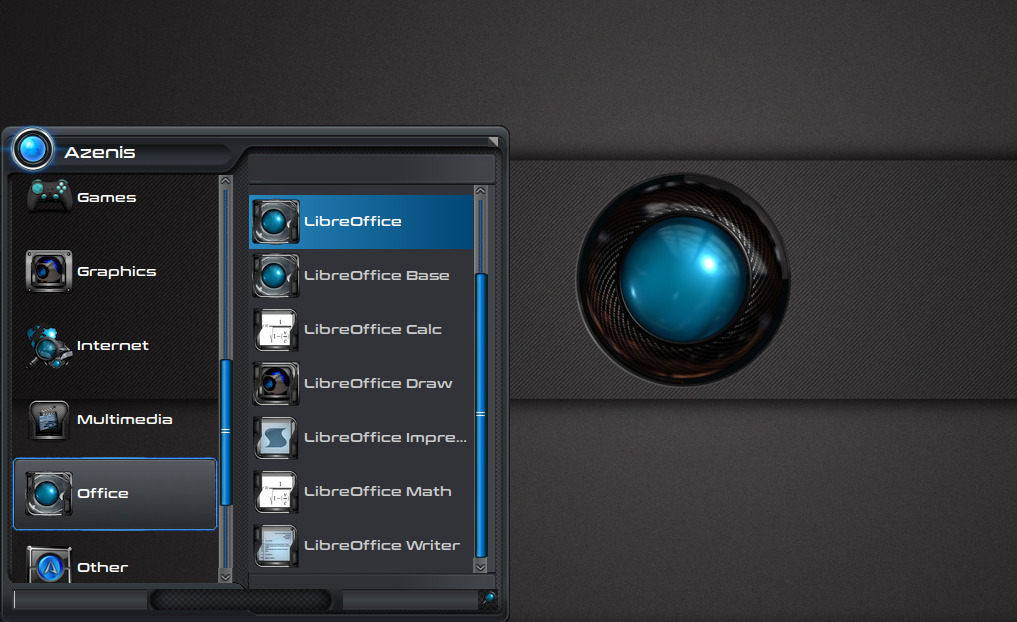This screenshot has width=1017, height=622.
Task: Open LibreOffice Draw via its icon
Action: pos(275,384)
